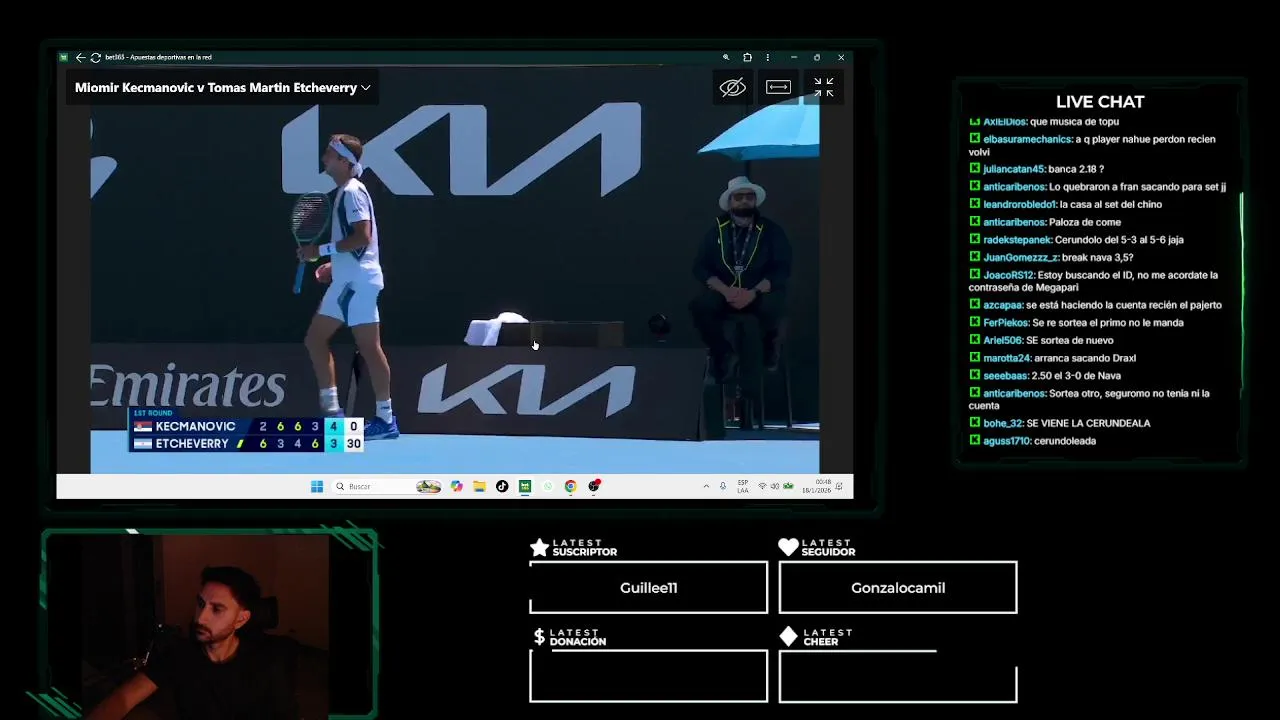Click chat user elbasuramechanics
The width and height of the screenshot is (1280, 720).
tap(1027, 140)
